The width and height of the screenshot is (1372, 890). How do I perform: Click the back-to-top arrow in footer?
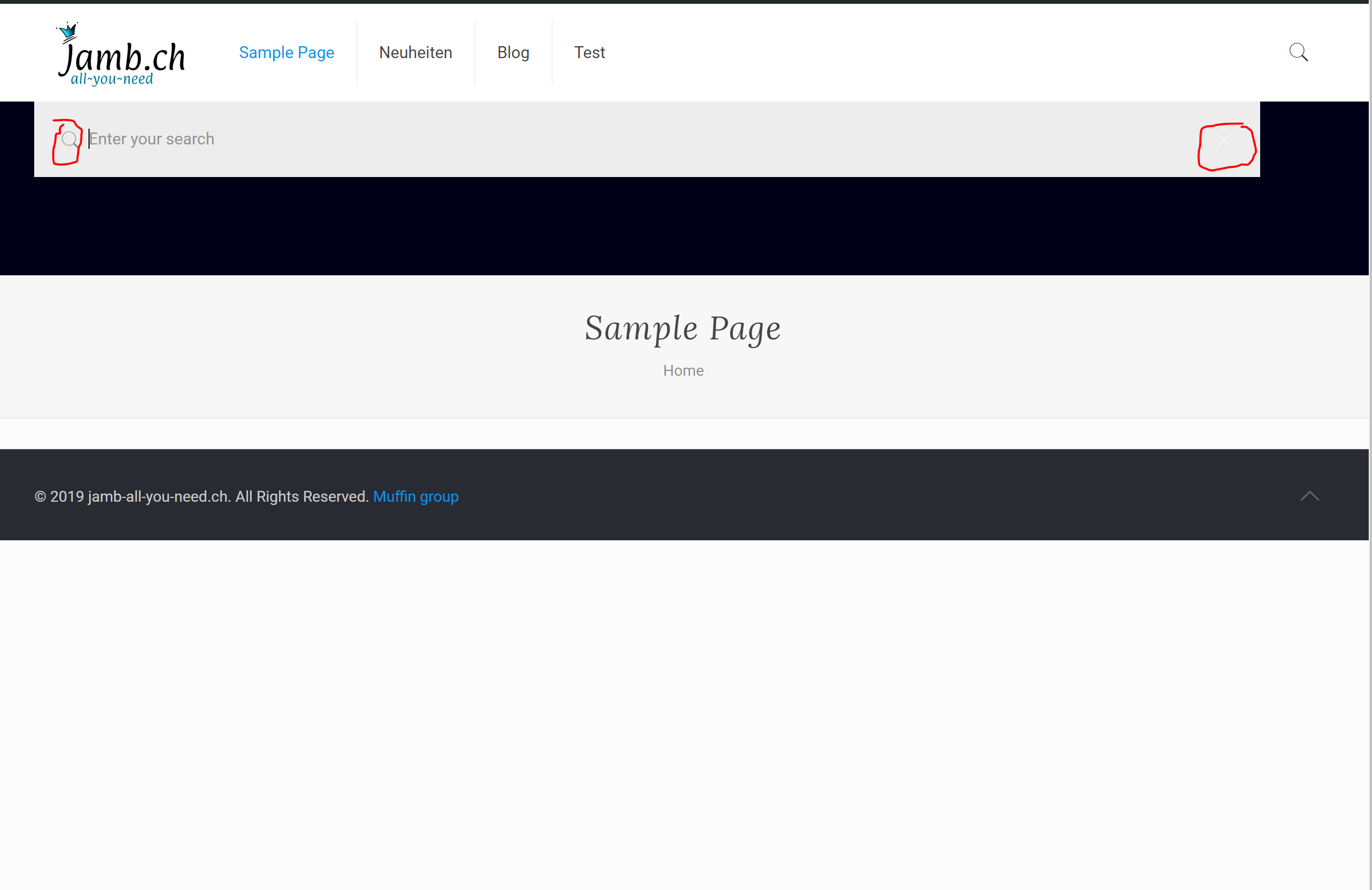[x=1309, y=496]
